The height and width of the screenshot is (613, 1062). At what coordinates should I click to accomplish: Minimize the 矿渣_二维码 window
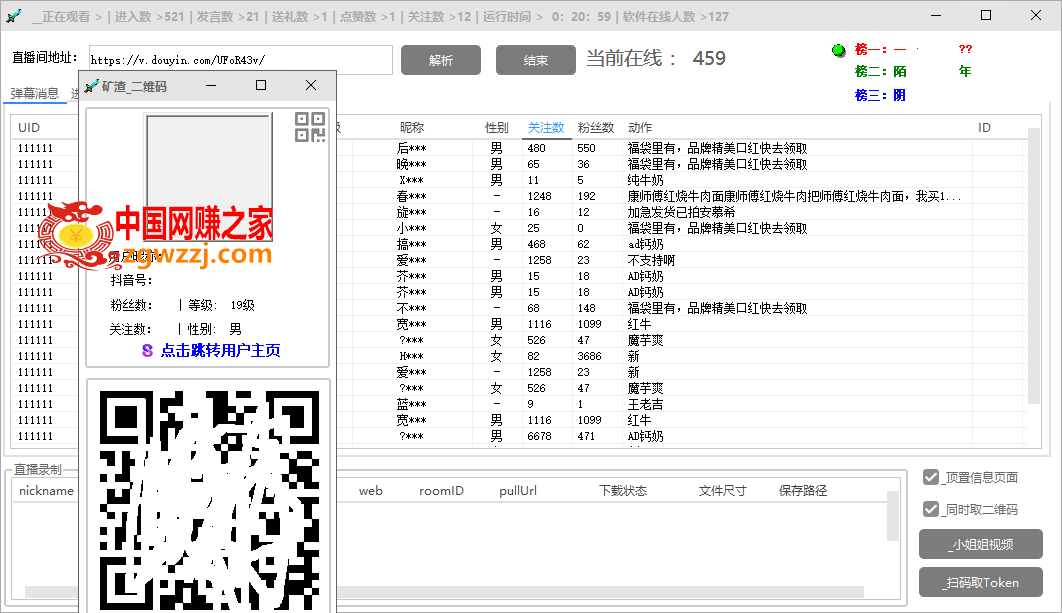click(211, 85)
